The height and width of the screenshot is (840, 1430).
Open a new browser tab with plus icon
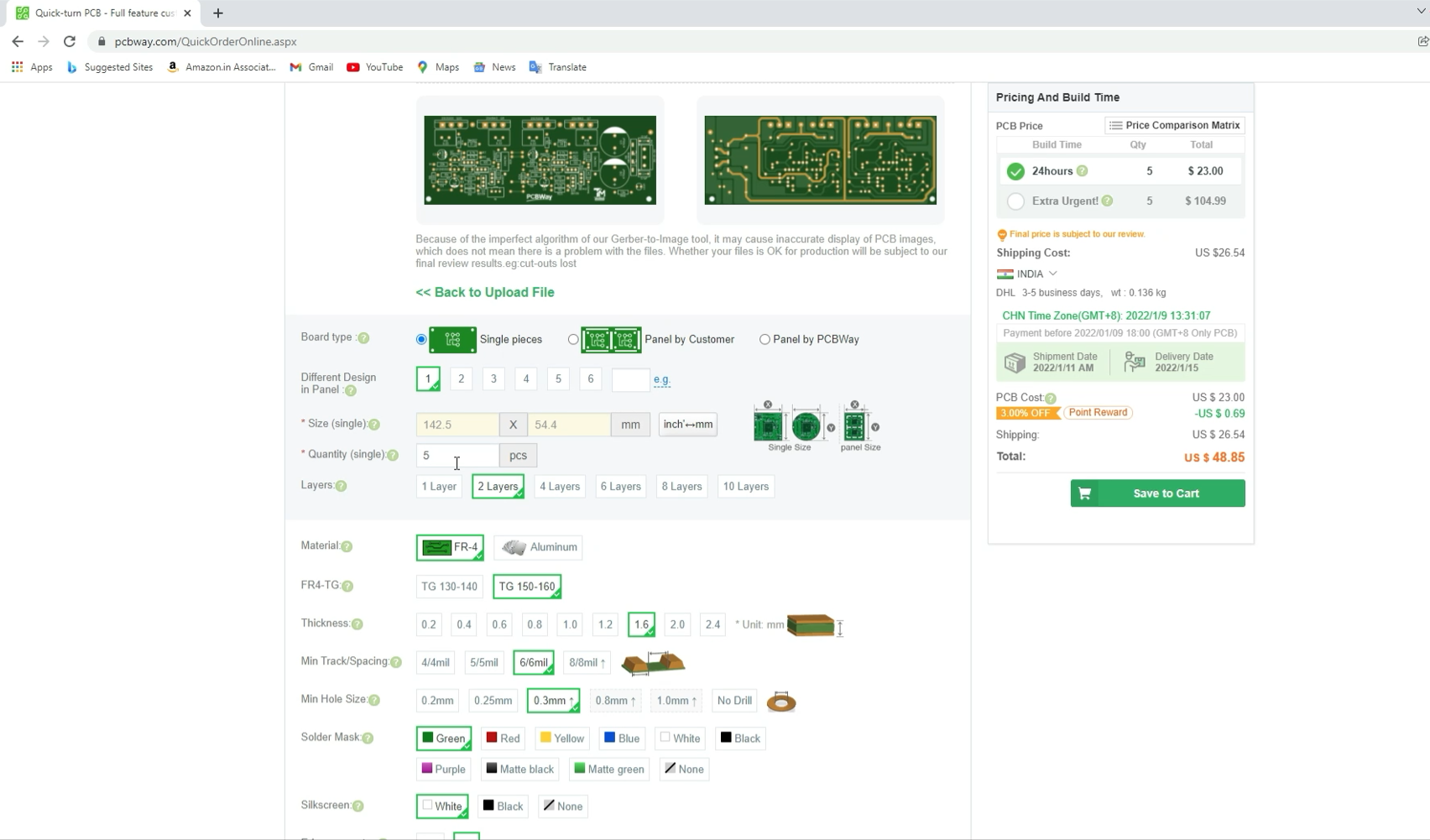pyautogui.click(x=218, y=13)
